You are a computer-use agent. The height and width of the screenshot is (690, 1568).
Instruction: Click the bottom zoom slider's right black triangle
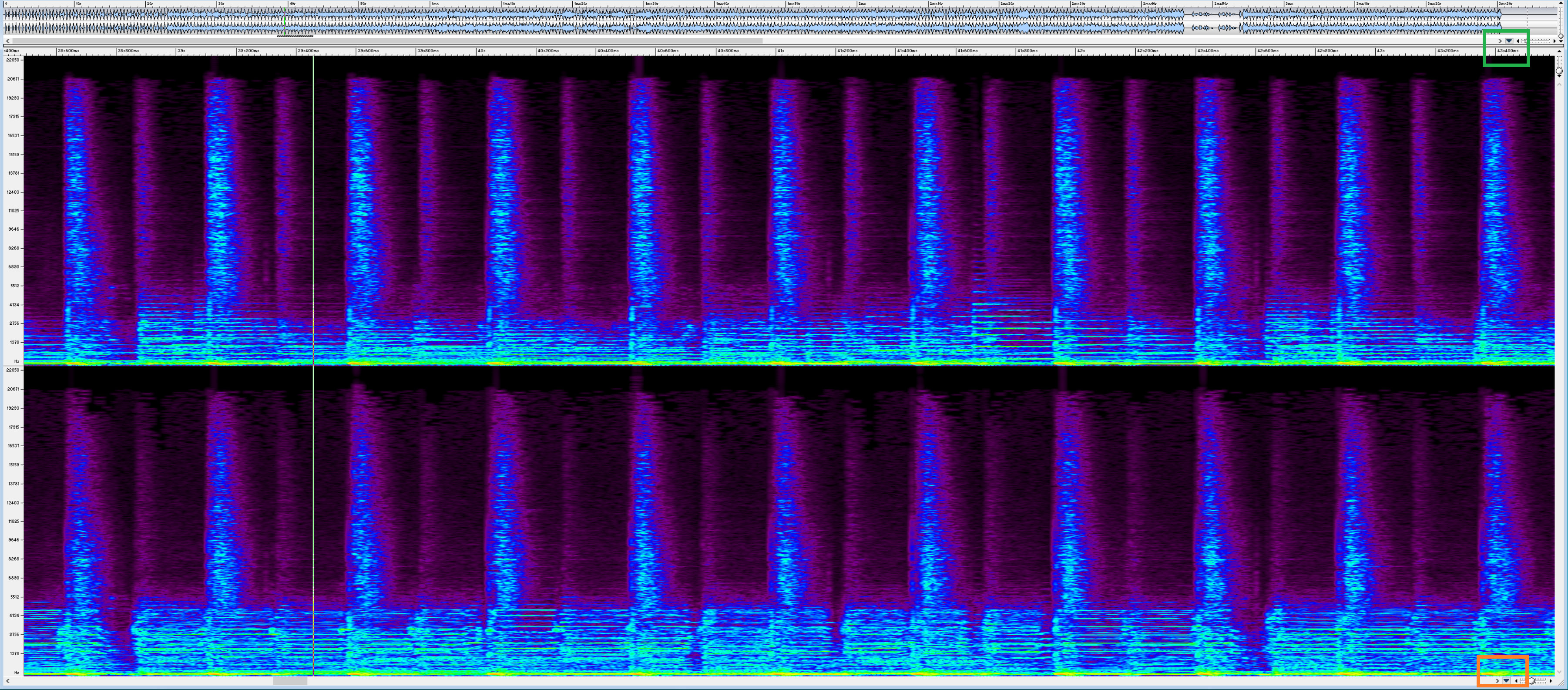(1551, 681)
